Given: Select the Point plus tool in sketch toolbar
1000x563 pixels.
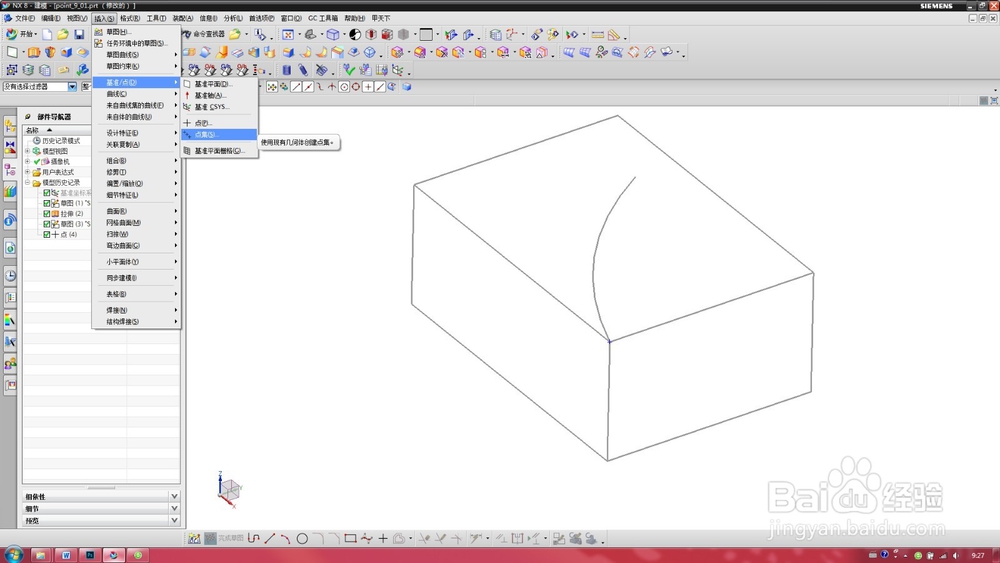Looking at the screenshot, I should (383, 539).
